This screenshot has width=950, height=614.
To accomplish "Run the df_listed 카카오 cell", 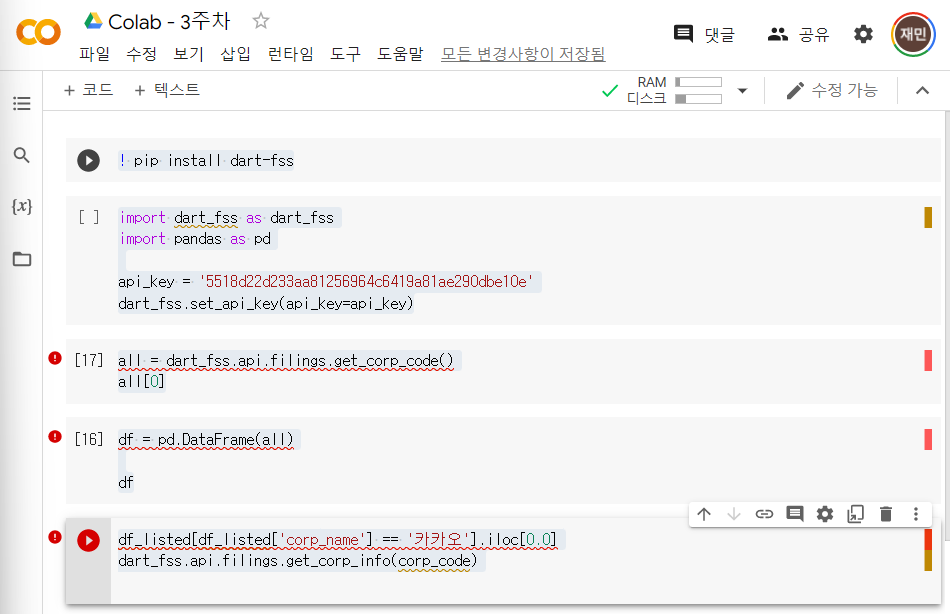I will pos(88,540).
